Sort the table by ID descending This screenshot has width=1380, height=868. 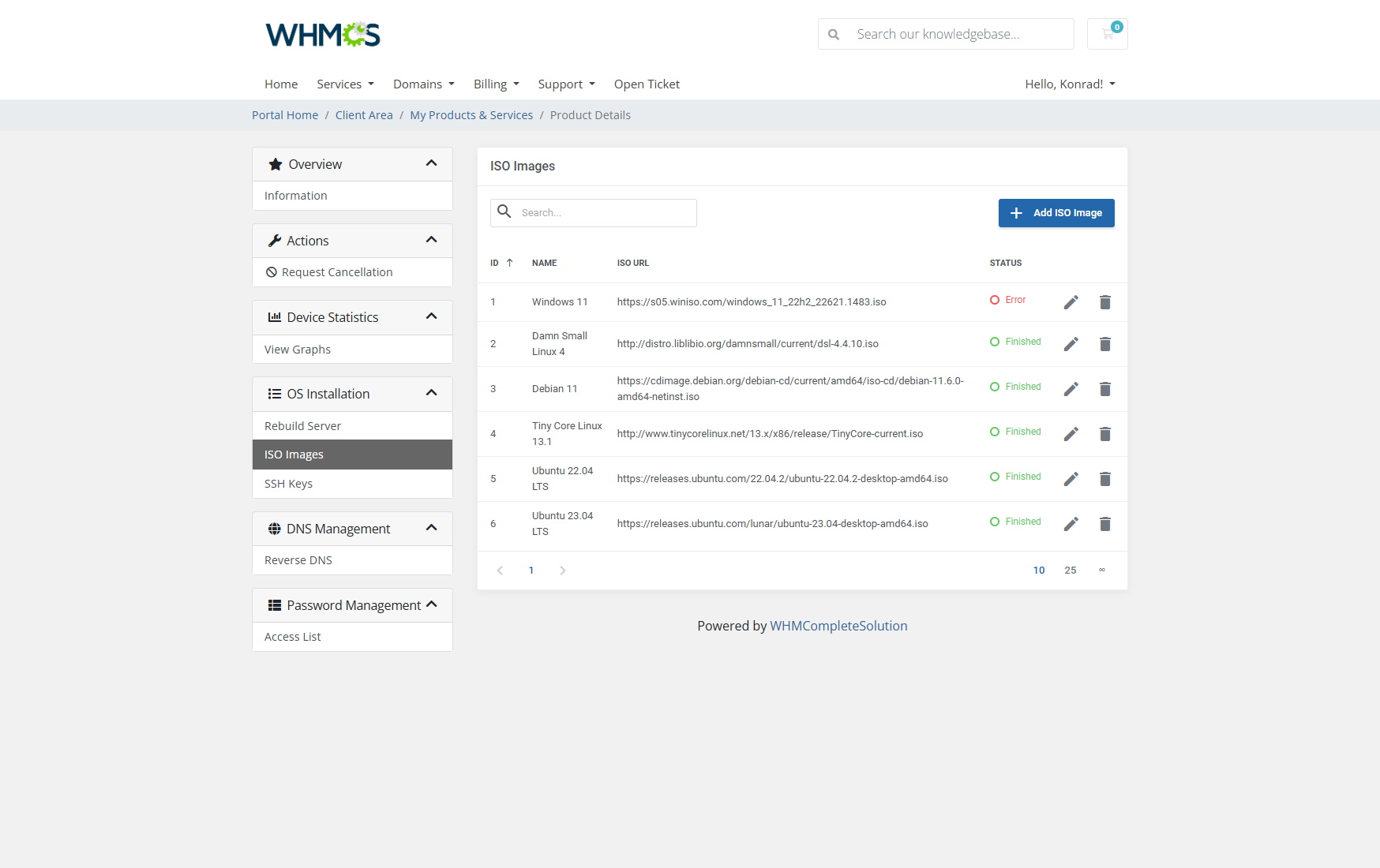(509, 262)
